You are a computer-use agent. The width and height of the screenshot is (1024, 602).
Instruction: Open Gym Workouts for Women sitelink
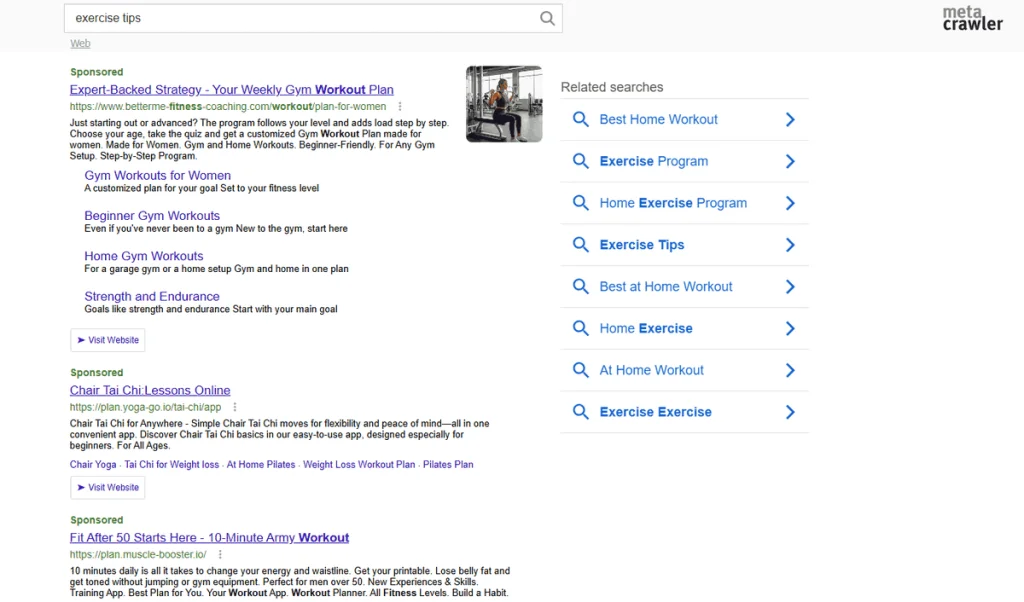157,176
